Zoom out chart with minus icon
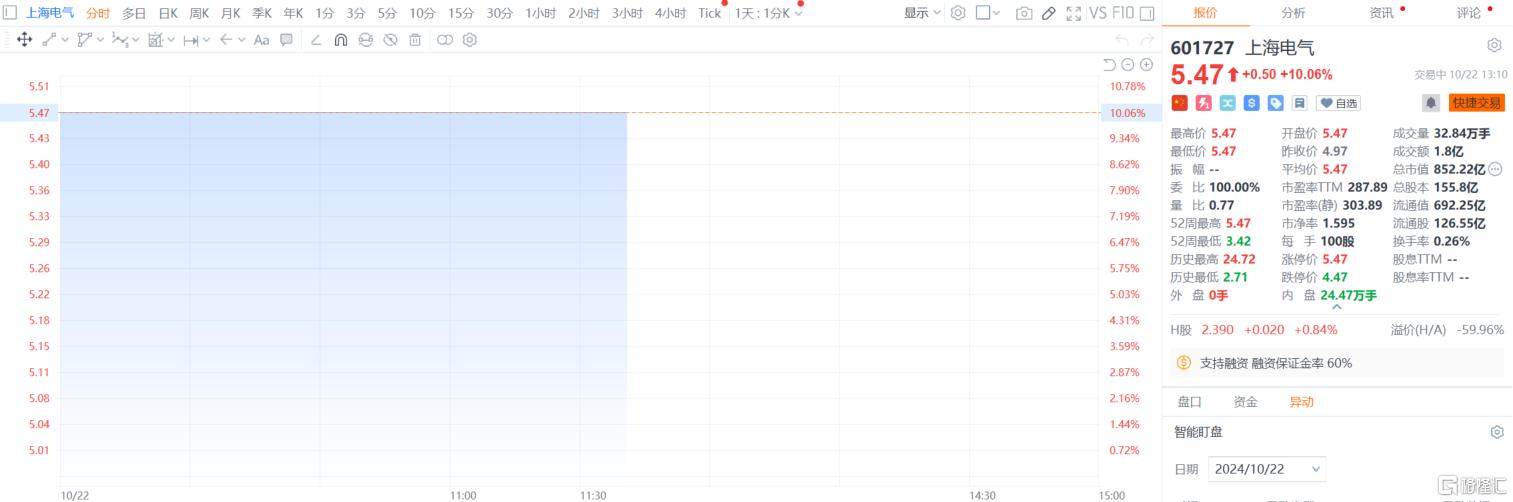 click(1128, 64)
